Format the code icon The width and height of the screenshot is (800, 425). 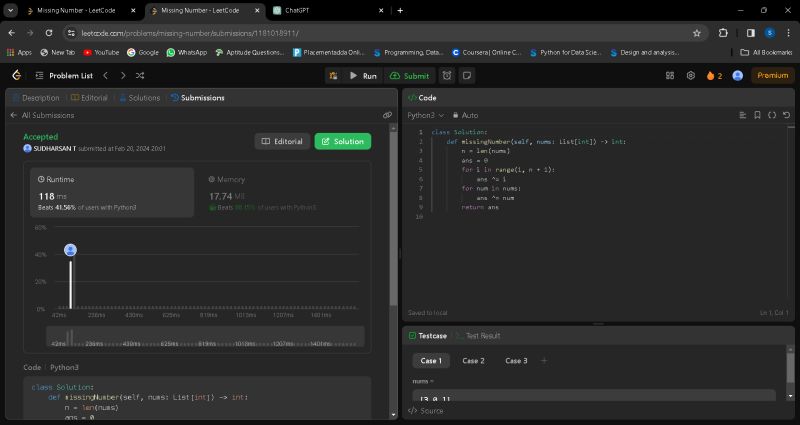click(x=742, y=115)
